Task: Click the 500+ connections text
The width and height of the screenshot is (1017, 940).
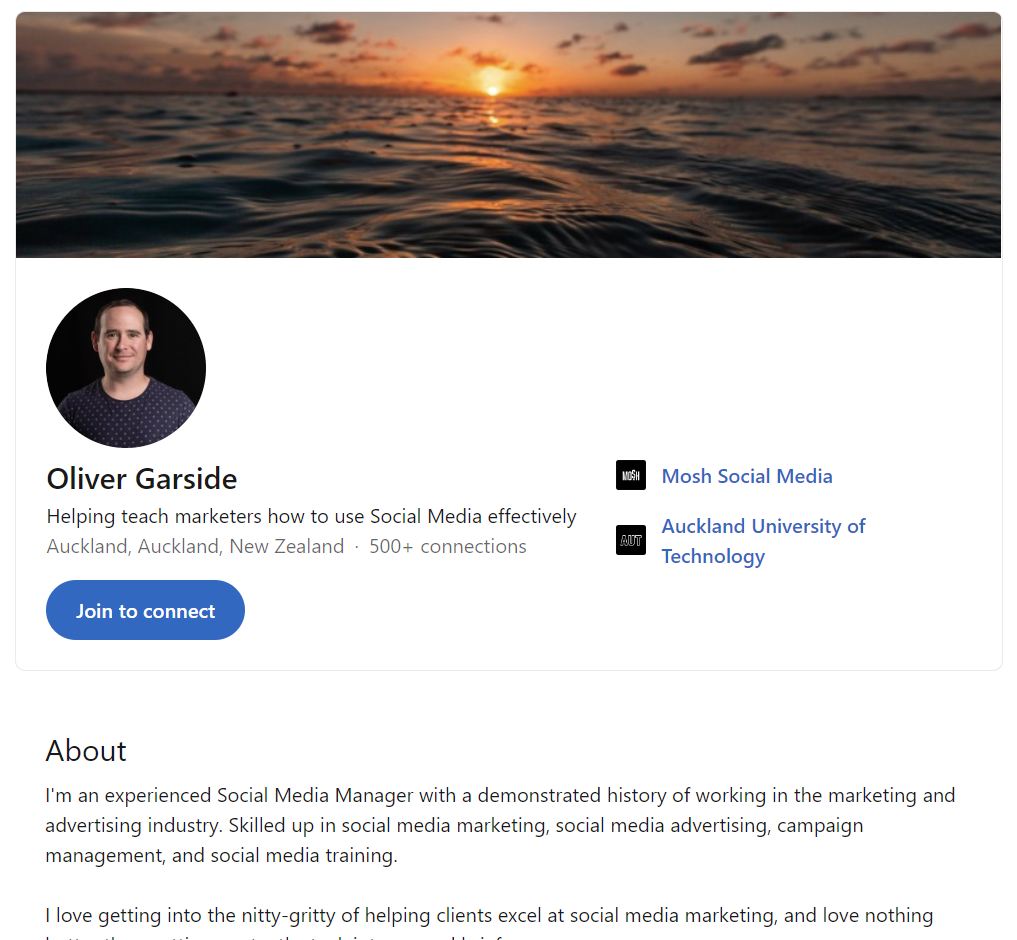Action: tap(448, 546)
